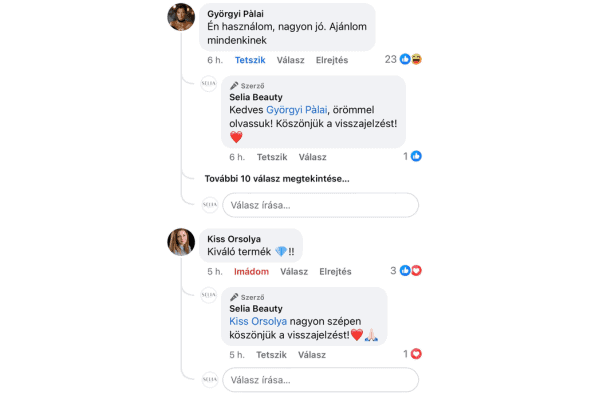The width and height of the screenshot is (600, 400).
Task: Open Kiss Orsolya's profile picture
Action: [181, 242]
